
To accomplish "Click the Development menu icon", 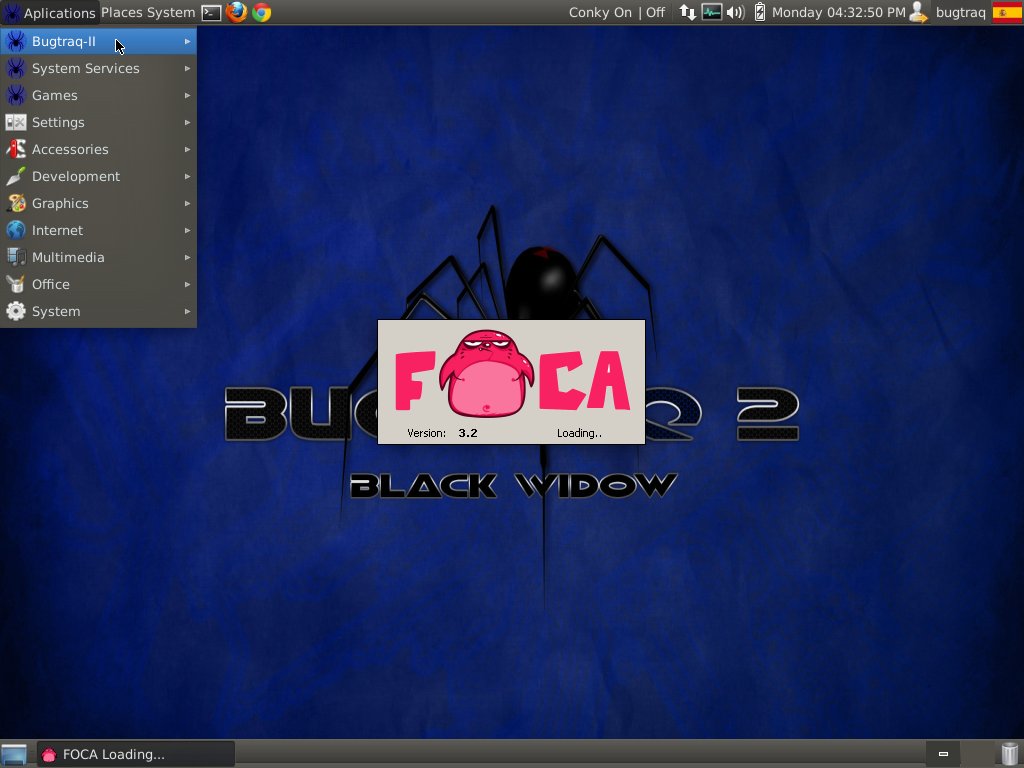I will [16, 176].
